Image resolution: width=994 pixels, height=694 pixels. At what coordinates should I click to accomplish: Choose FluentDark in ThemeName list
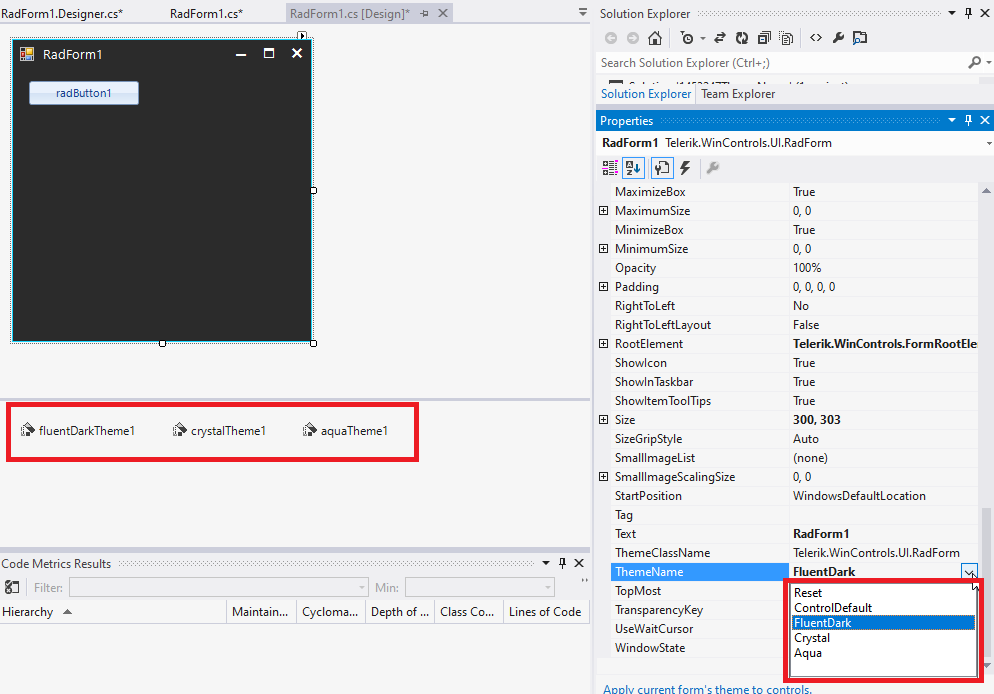tap(883, 623)
